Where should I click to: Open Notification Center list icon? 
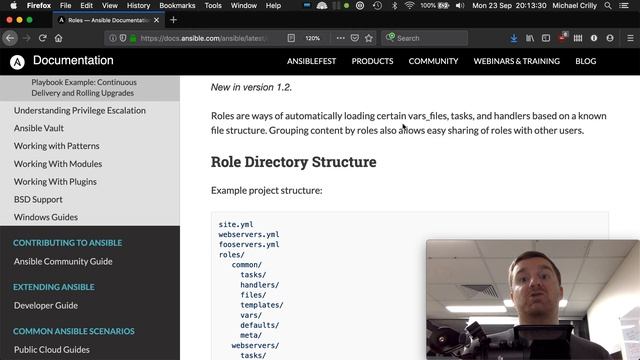click(x=624, y=6)
